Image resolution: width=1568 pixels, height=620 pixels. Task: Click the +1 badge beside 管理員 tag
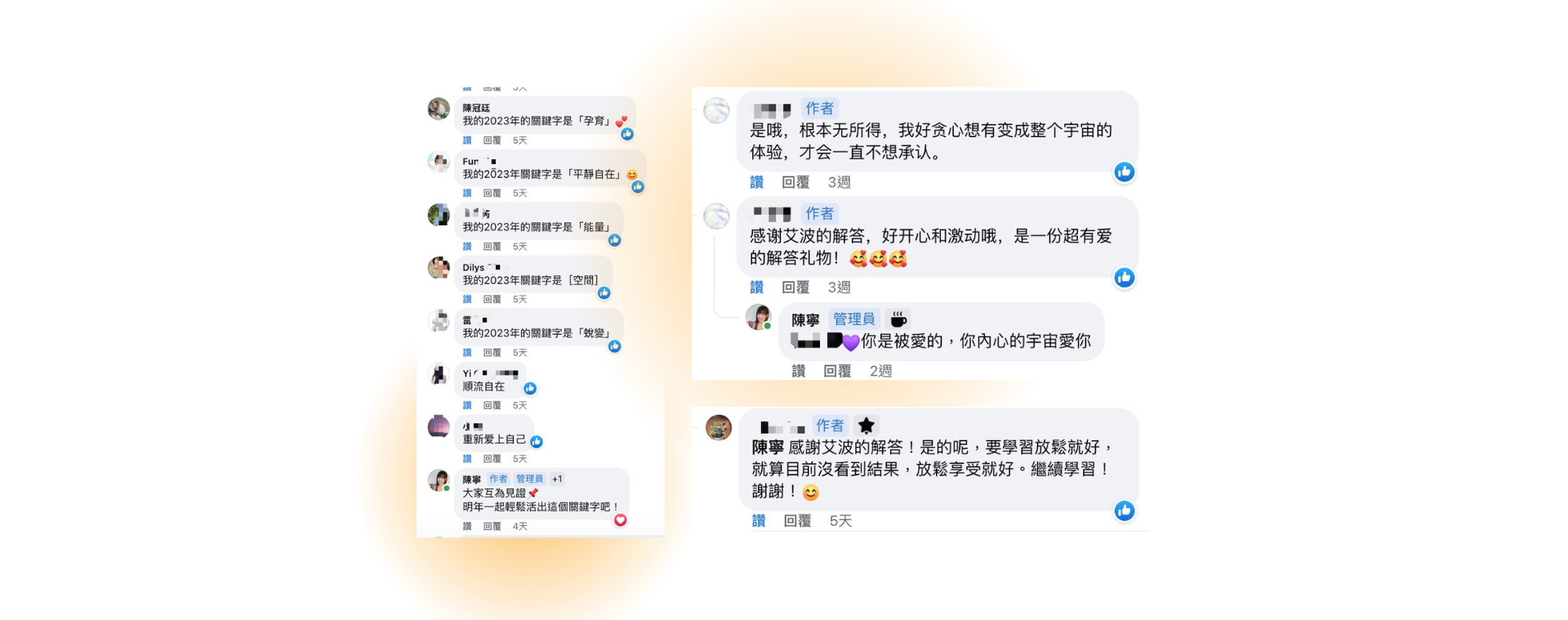pos(557,479)
